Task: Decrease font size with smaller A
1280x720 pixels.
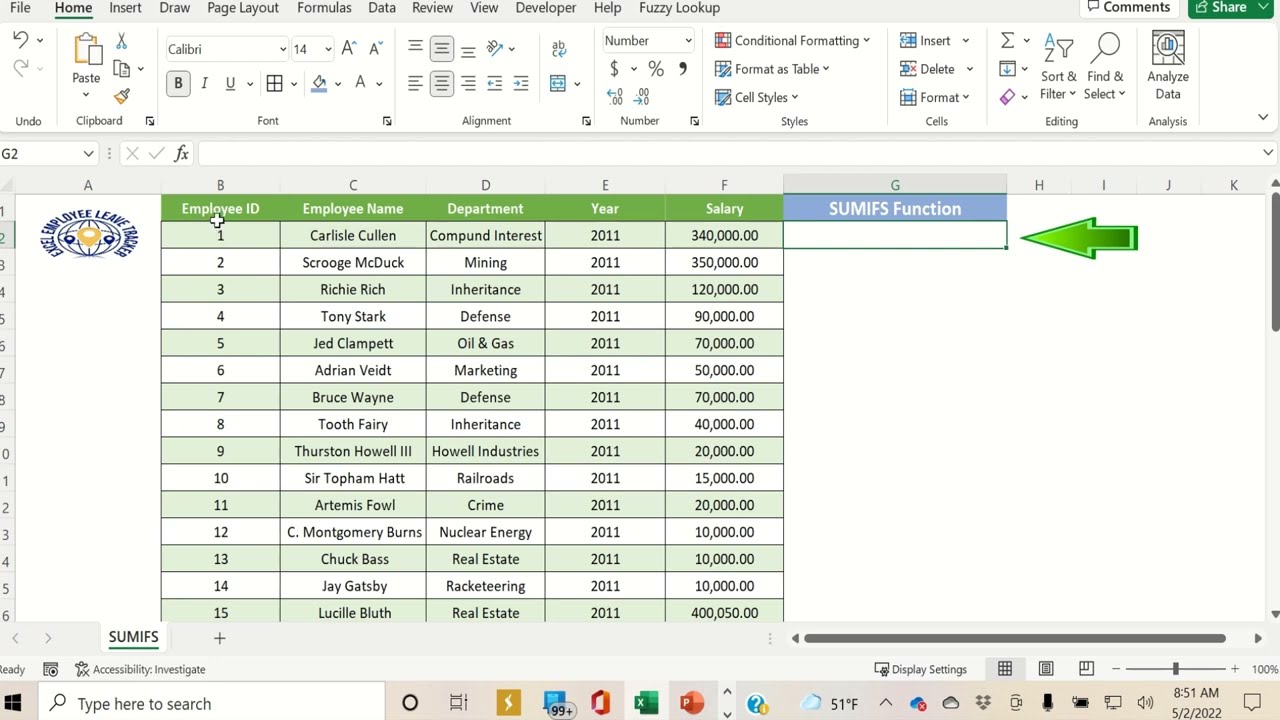Action: coord(375,48)
